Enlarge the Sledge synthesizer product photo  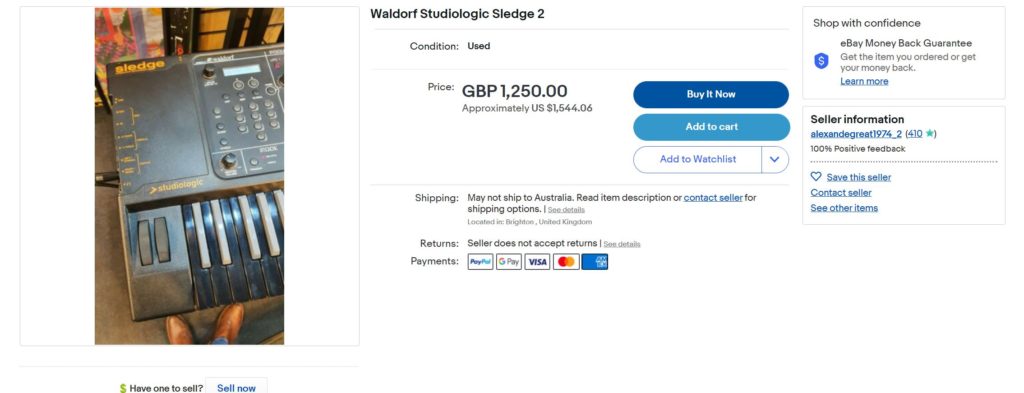pos(189,176)
